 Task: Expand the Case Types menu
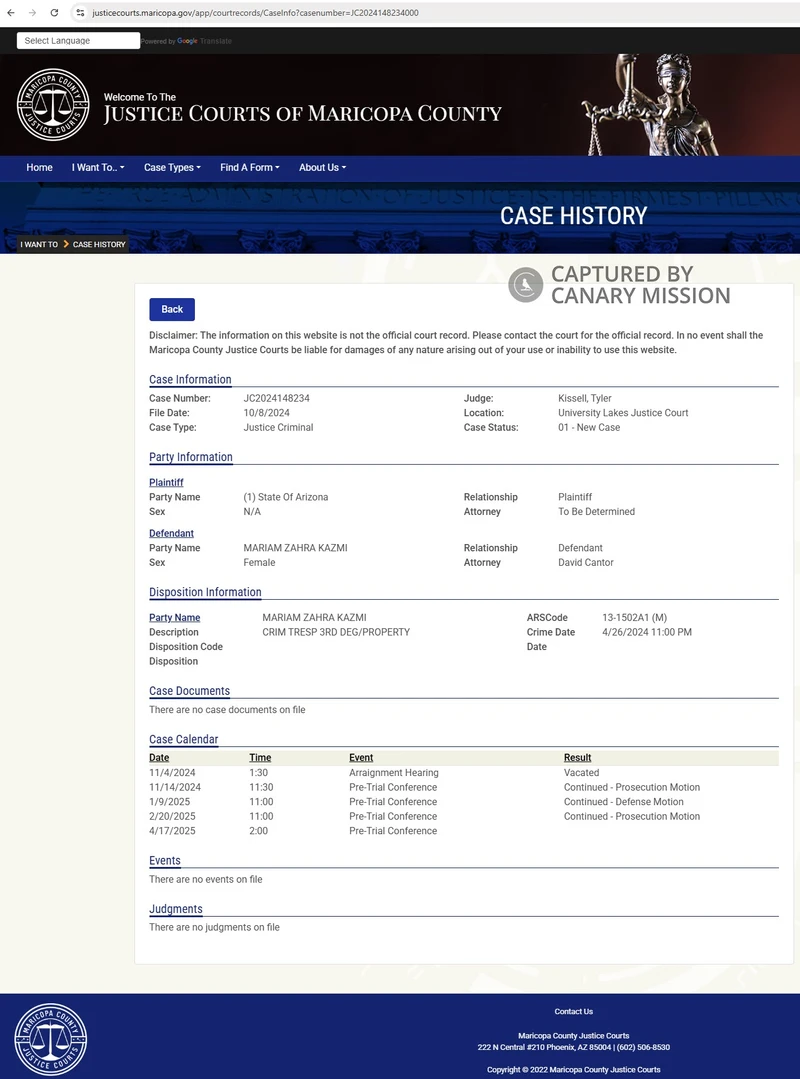coord(172,167)
